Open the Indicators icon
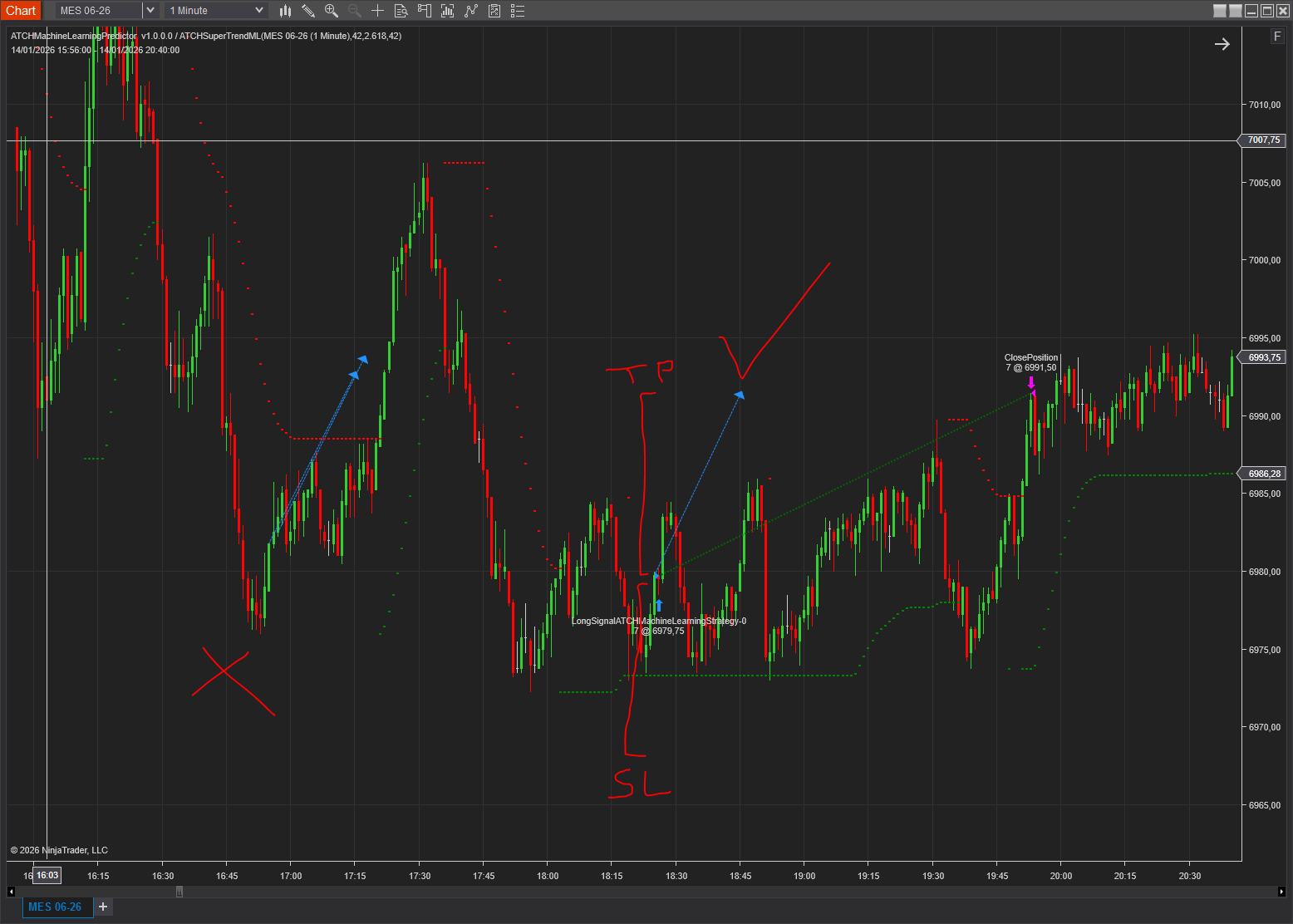 coord(448,11)
